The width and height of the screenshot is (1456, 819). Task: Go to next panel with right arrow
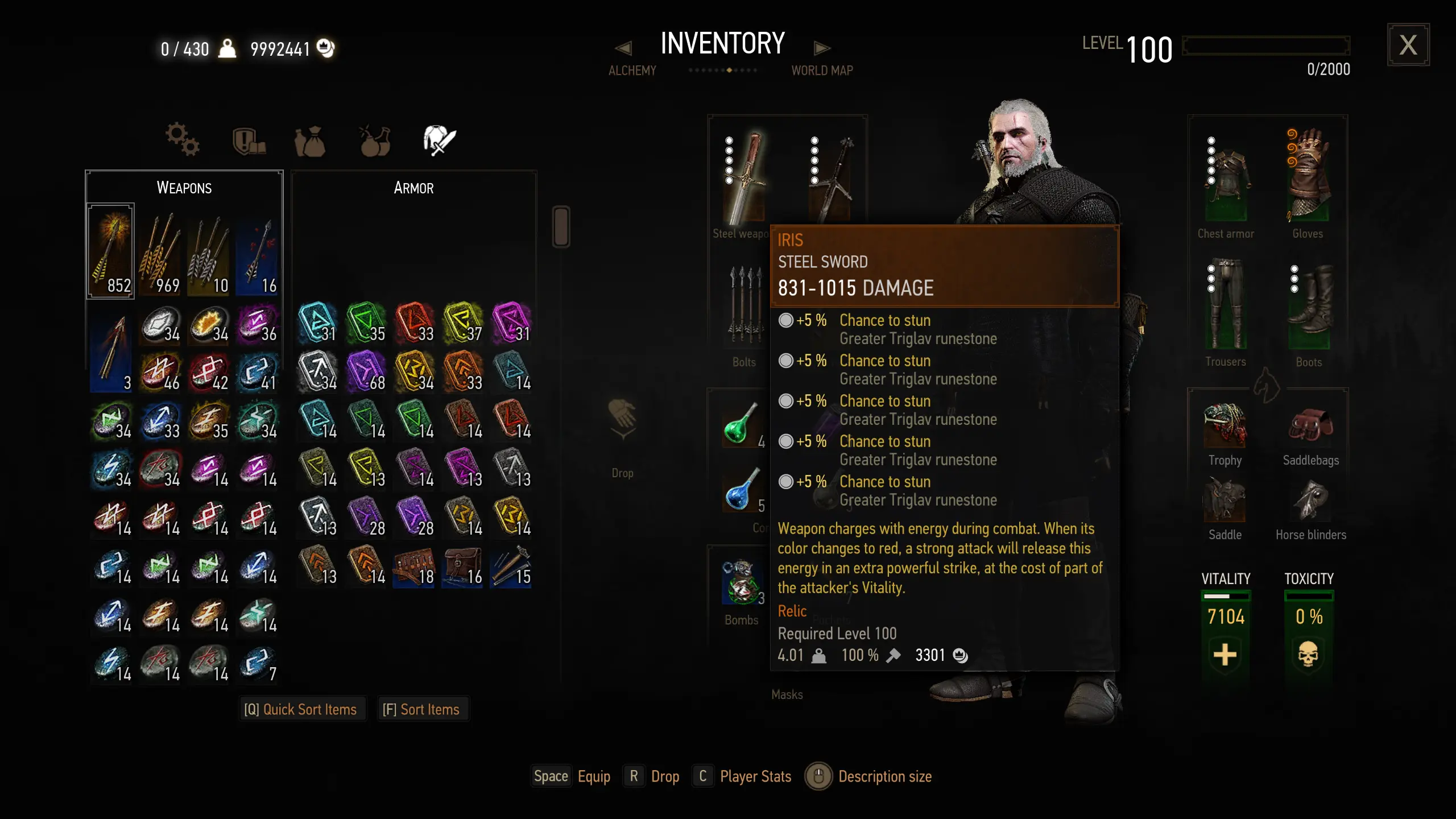click(x=822, y=48)
